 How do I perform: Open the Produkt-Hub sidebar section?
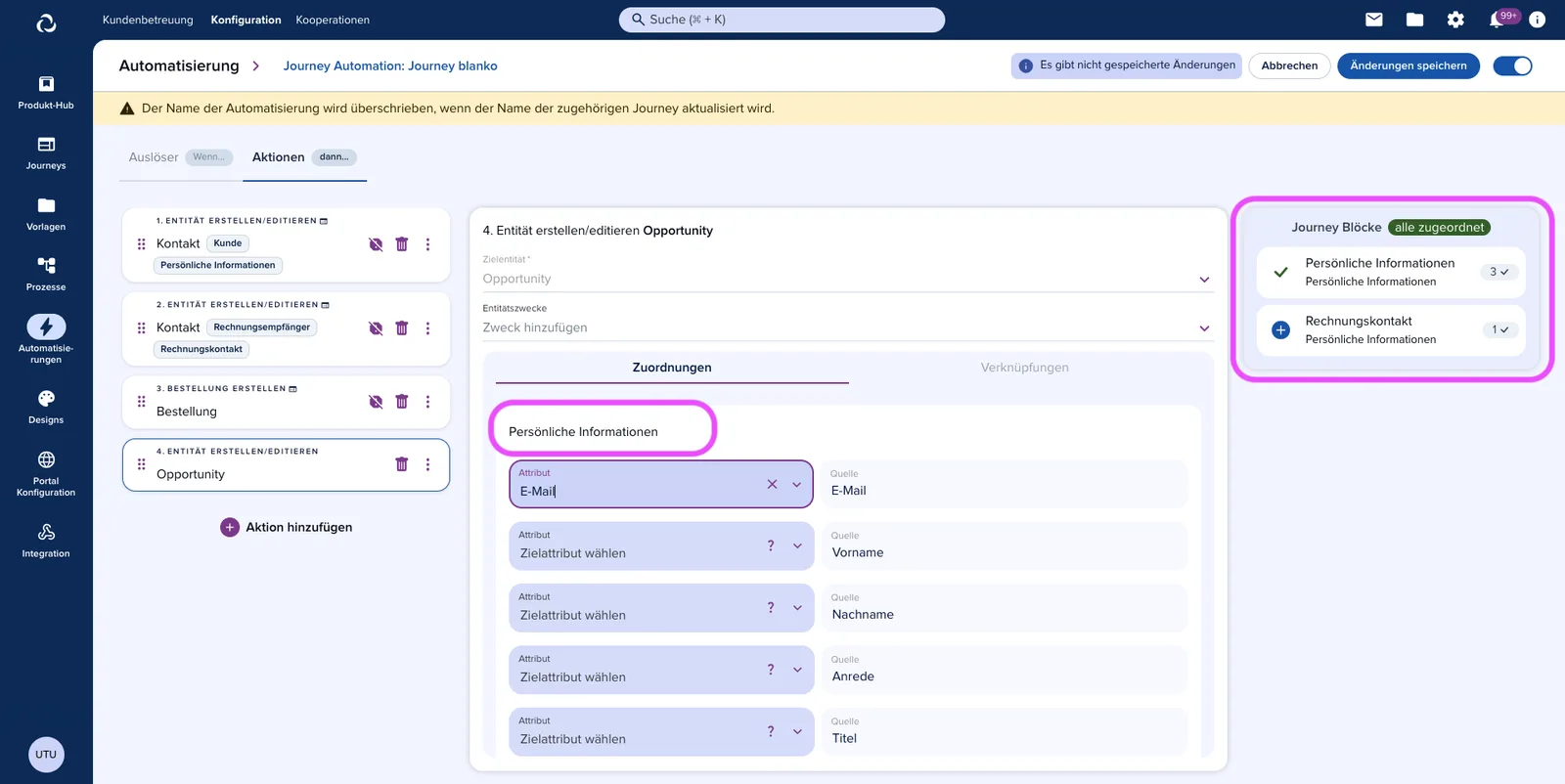(x=46, y=92)
